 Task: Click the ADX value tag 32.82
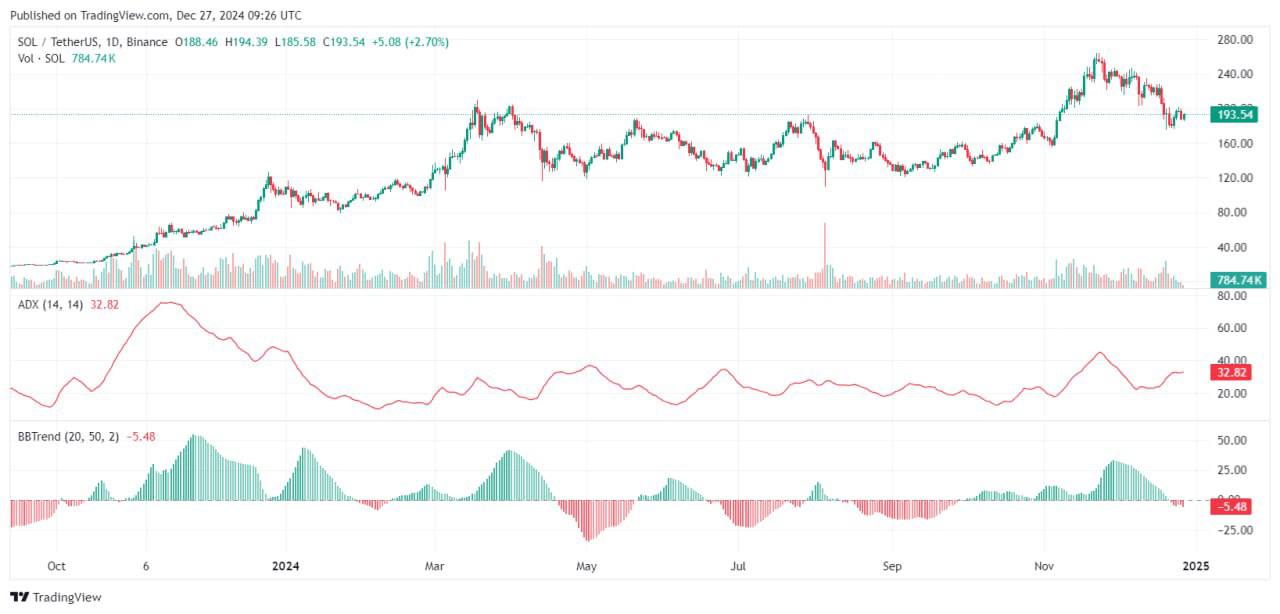pos(1233,372)
